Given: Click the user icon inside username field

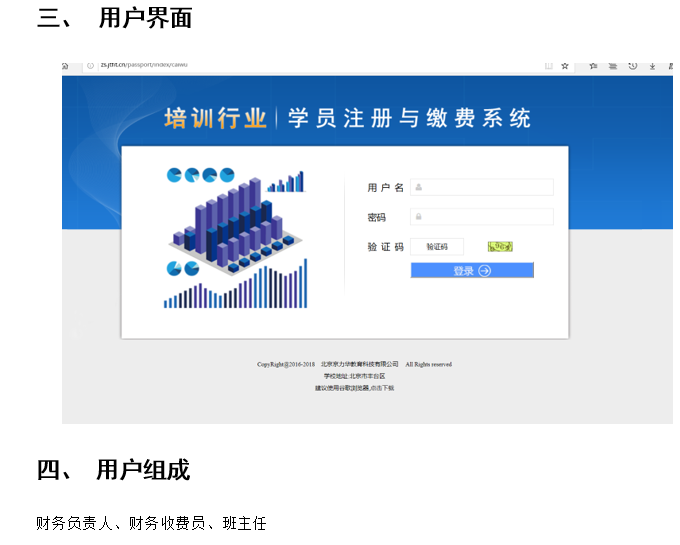Looking at the screenshot, I should click(418, 187).
